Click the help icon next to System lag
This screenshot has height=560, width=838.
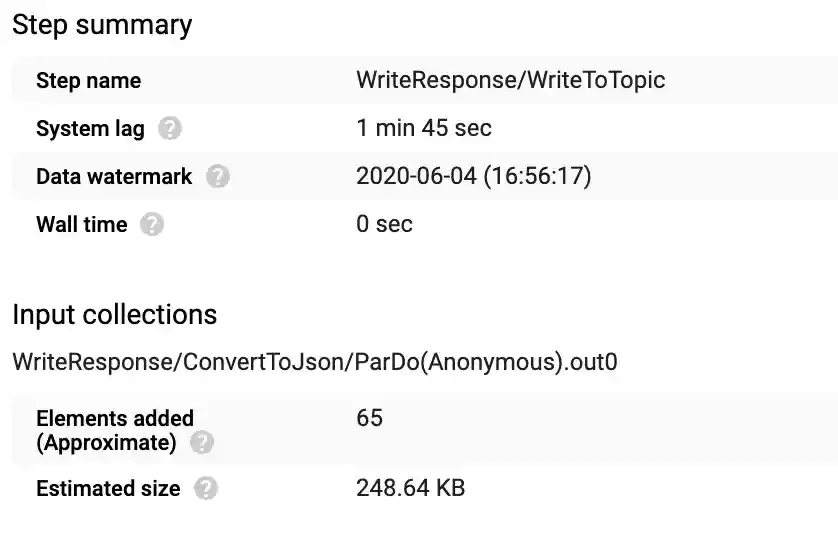click(x=171, y=129)
